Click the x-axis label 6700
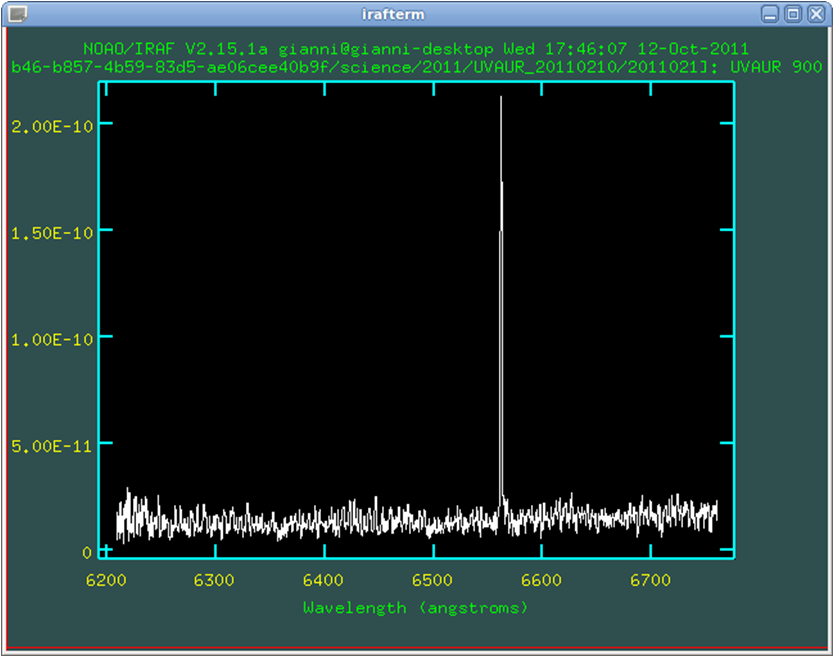Image resolution: width=834 pixels, height=657 pixels. [650, 580]
